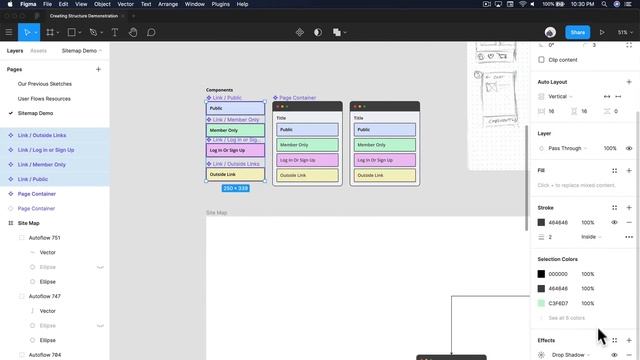Open Effects styles four-dot icon

click(614, 340)
